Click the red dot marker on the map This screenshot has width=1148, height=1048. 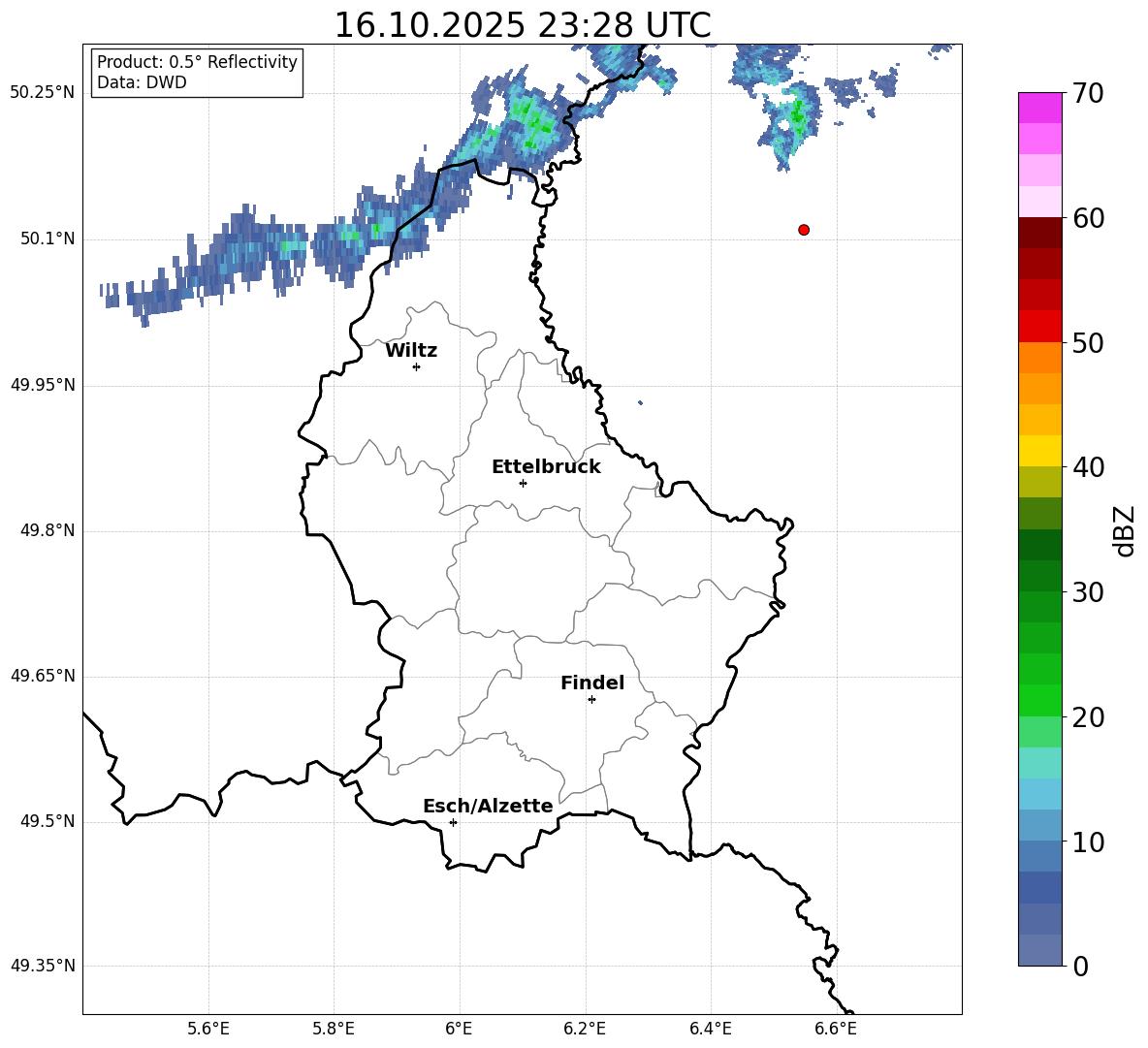[x=804, y=230]
